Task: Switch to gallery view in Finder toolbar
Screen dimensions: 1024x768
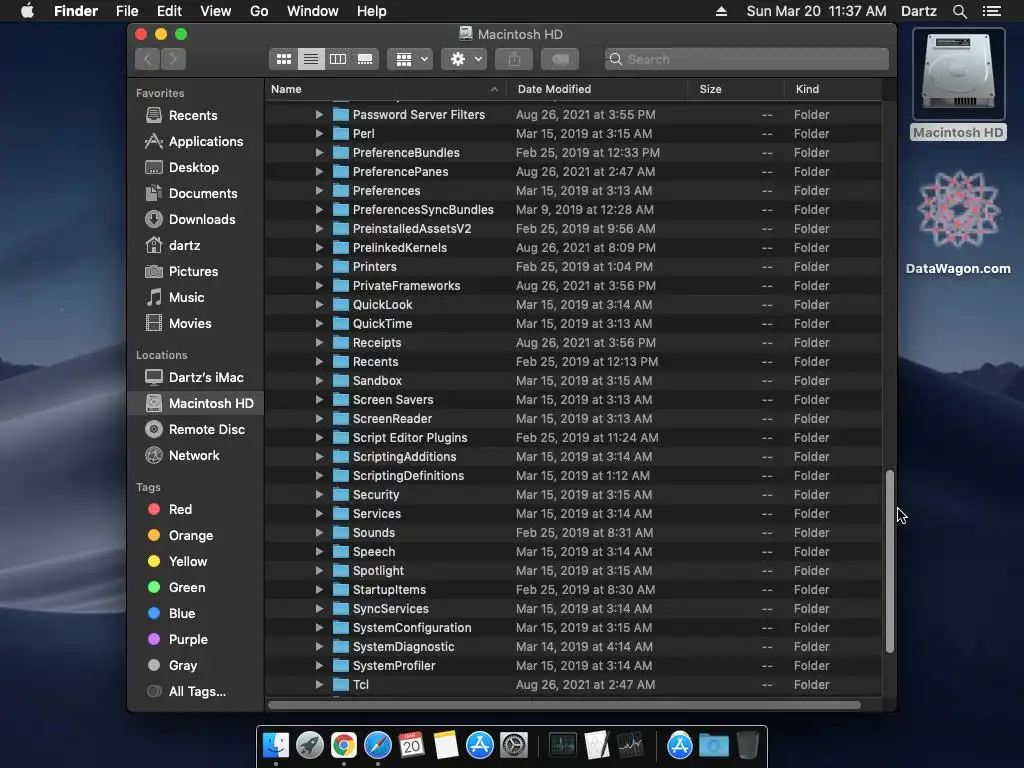Action: 365,59
